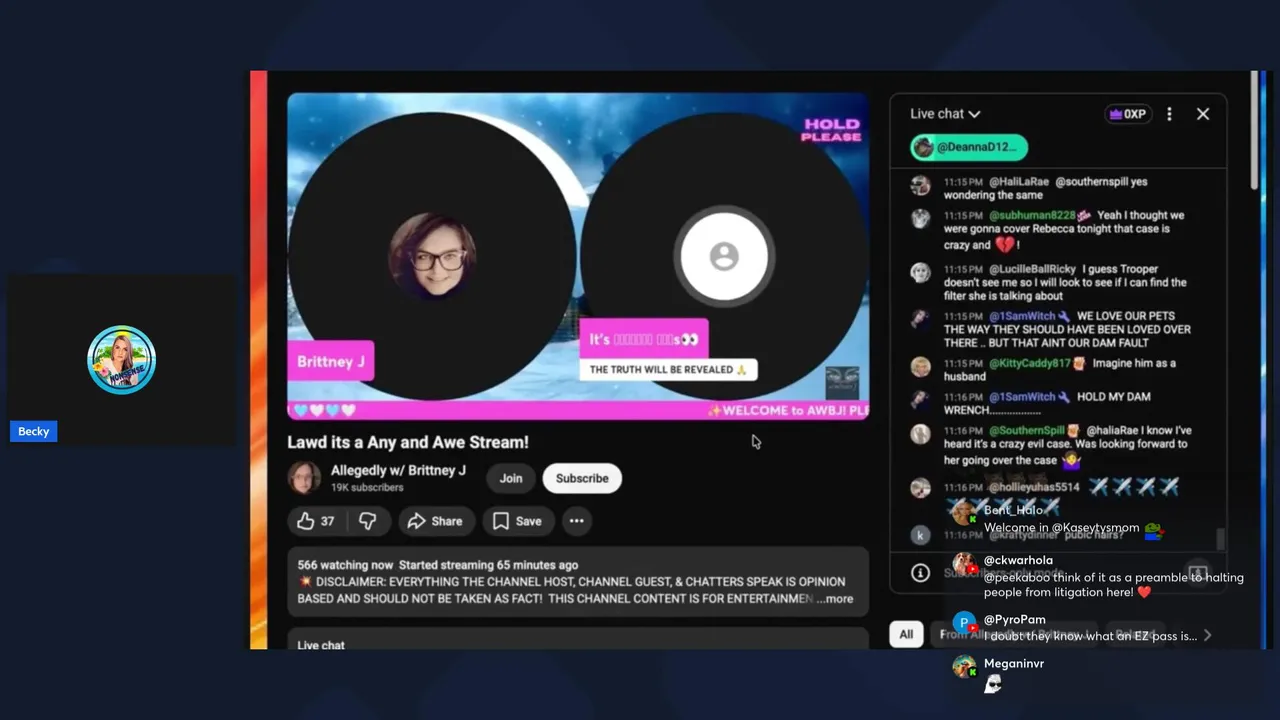Click the subscribers-only mode info icon

920,572
